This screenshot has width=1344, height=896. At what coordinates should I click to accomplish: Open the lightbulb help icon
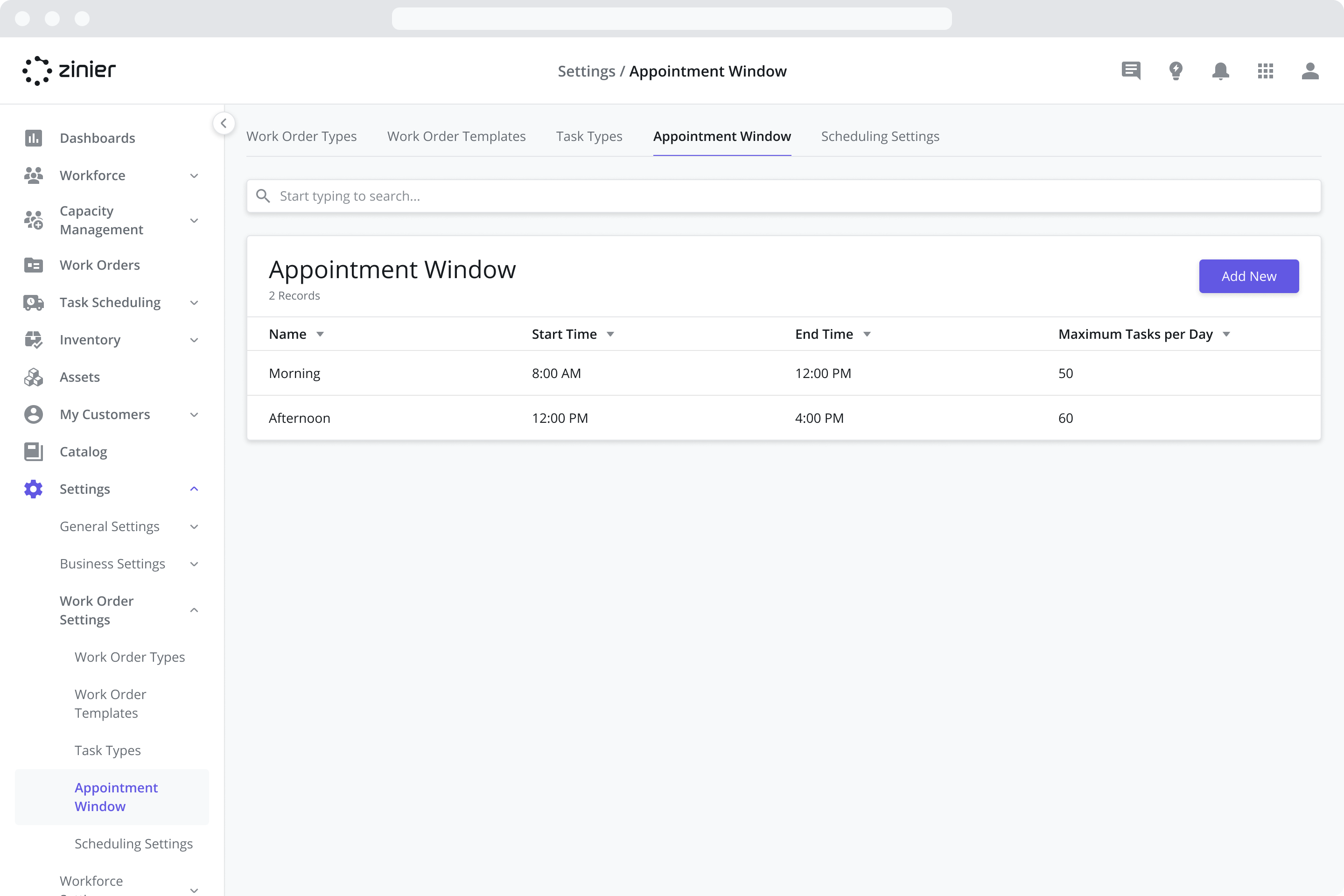pos(1176,71)
